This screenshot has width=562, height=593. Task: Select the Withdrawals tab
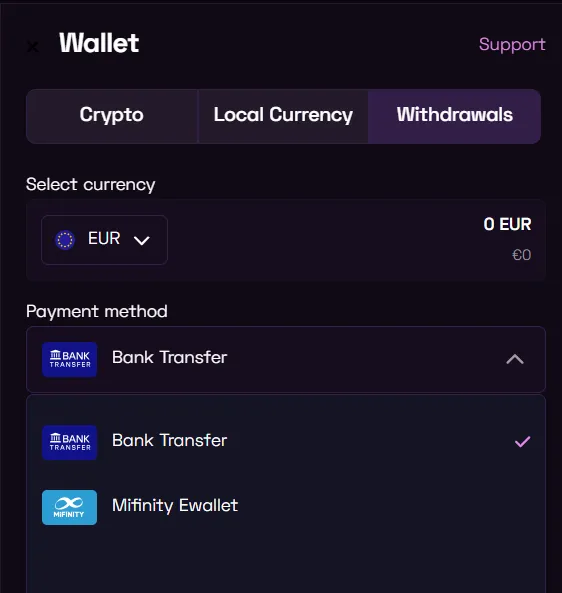click(455, 116)
